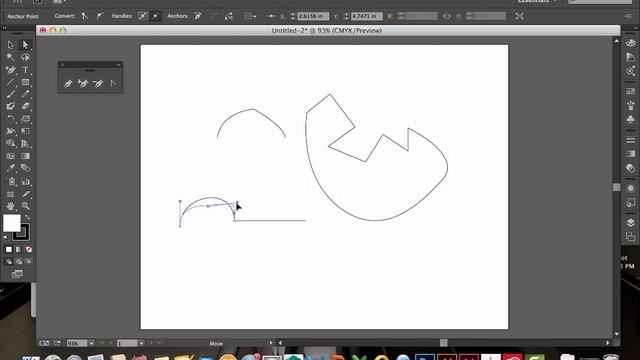The image size is (640, 360).
Task: Select the Eyedropper tool
Action: point(10,168)
